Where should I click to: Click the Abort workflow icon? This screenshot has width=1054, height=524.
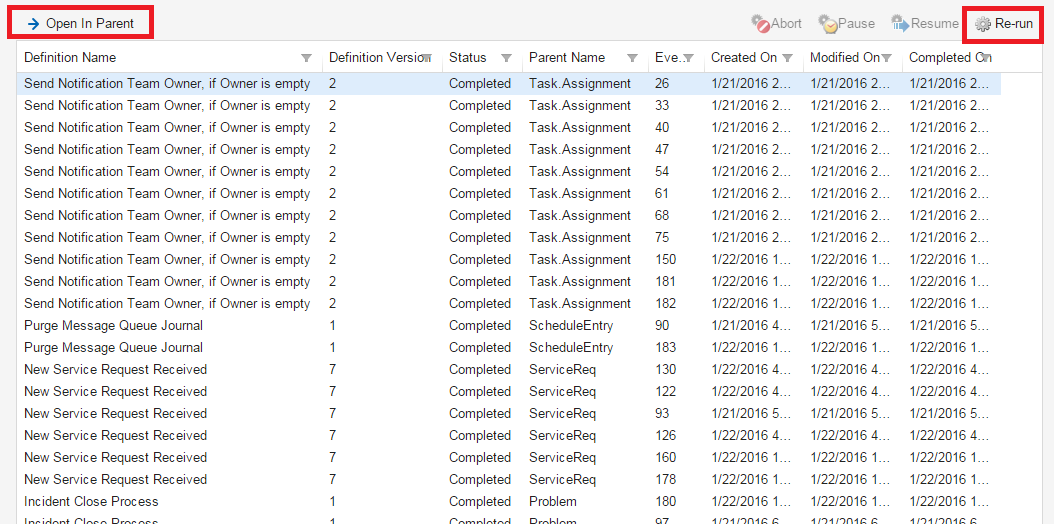[x=760, y=24]
